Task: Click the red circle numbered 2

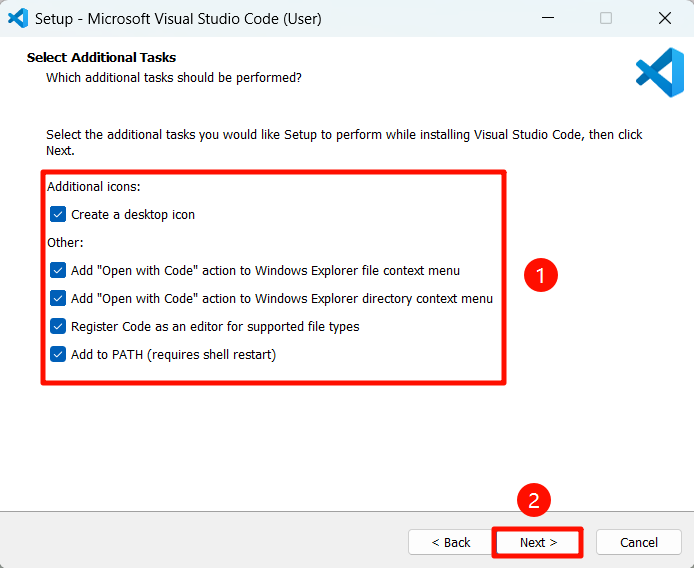Action: coord(533,502)
